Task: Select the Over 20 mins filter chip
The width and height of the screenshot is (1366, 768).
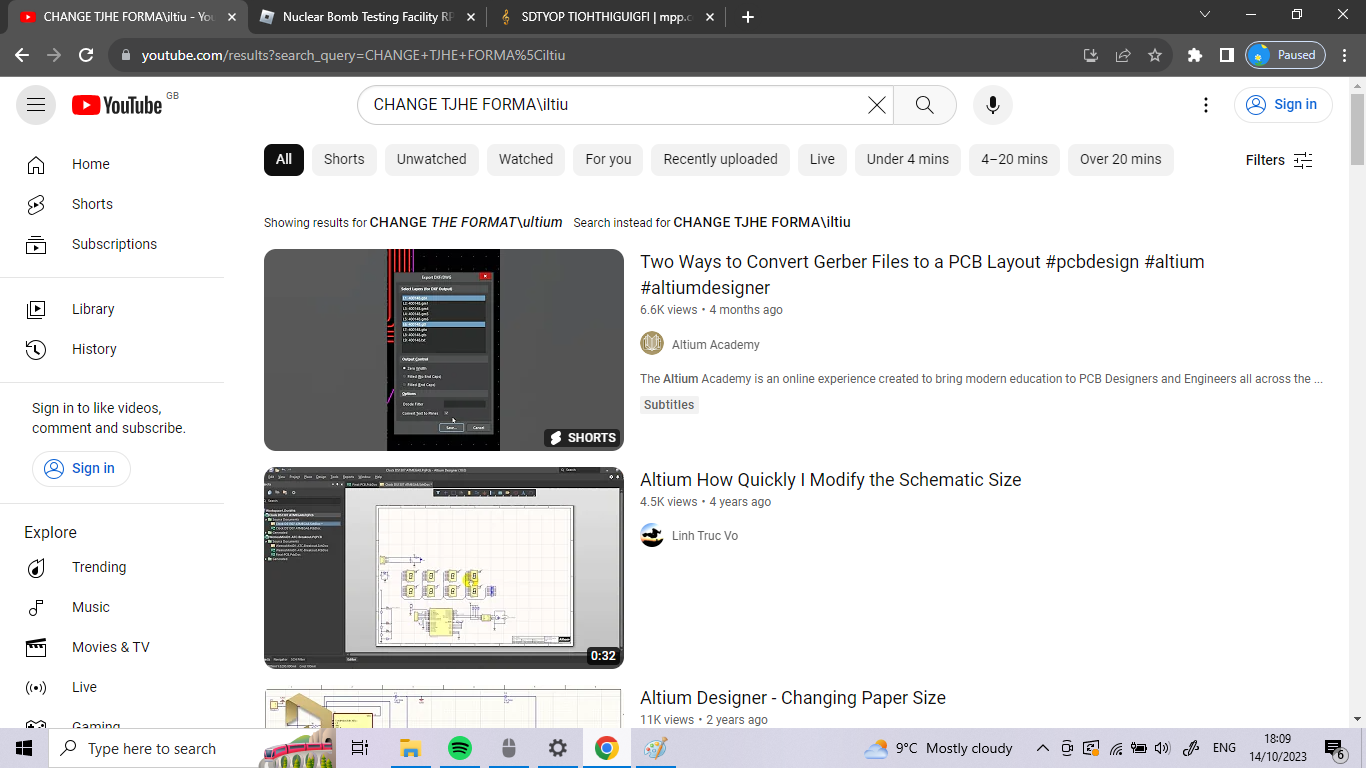Action: tap(1121, 159)
